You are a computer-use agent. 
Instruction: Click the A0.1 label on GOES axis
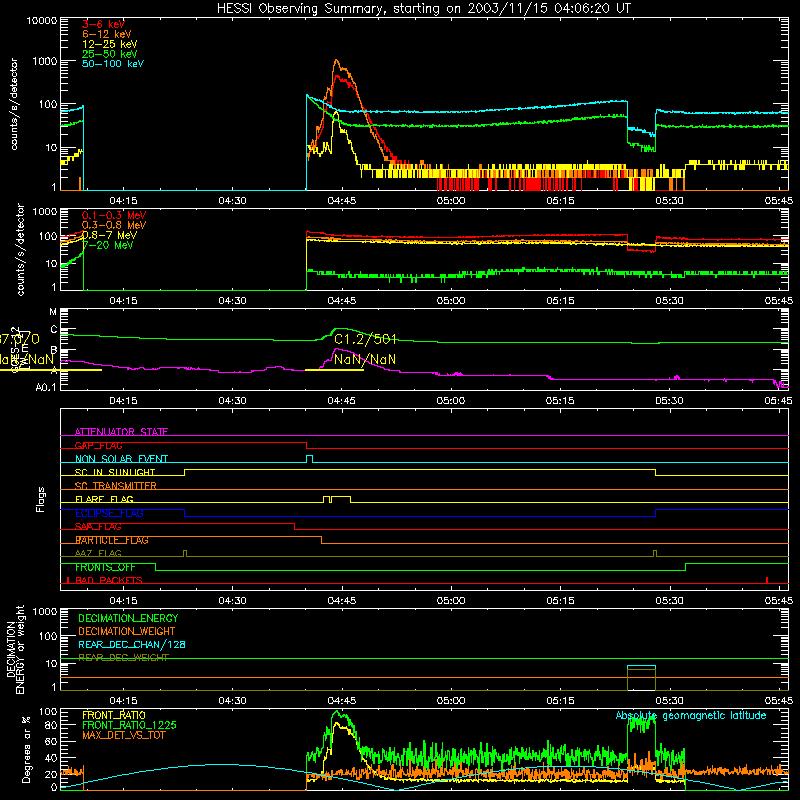pos(46,387)
